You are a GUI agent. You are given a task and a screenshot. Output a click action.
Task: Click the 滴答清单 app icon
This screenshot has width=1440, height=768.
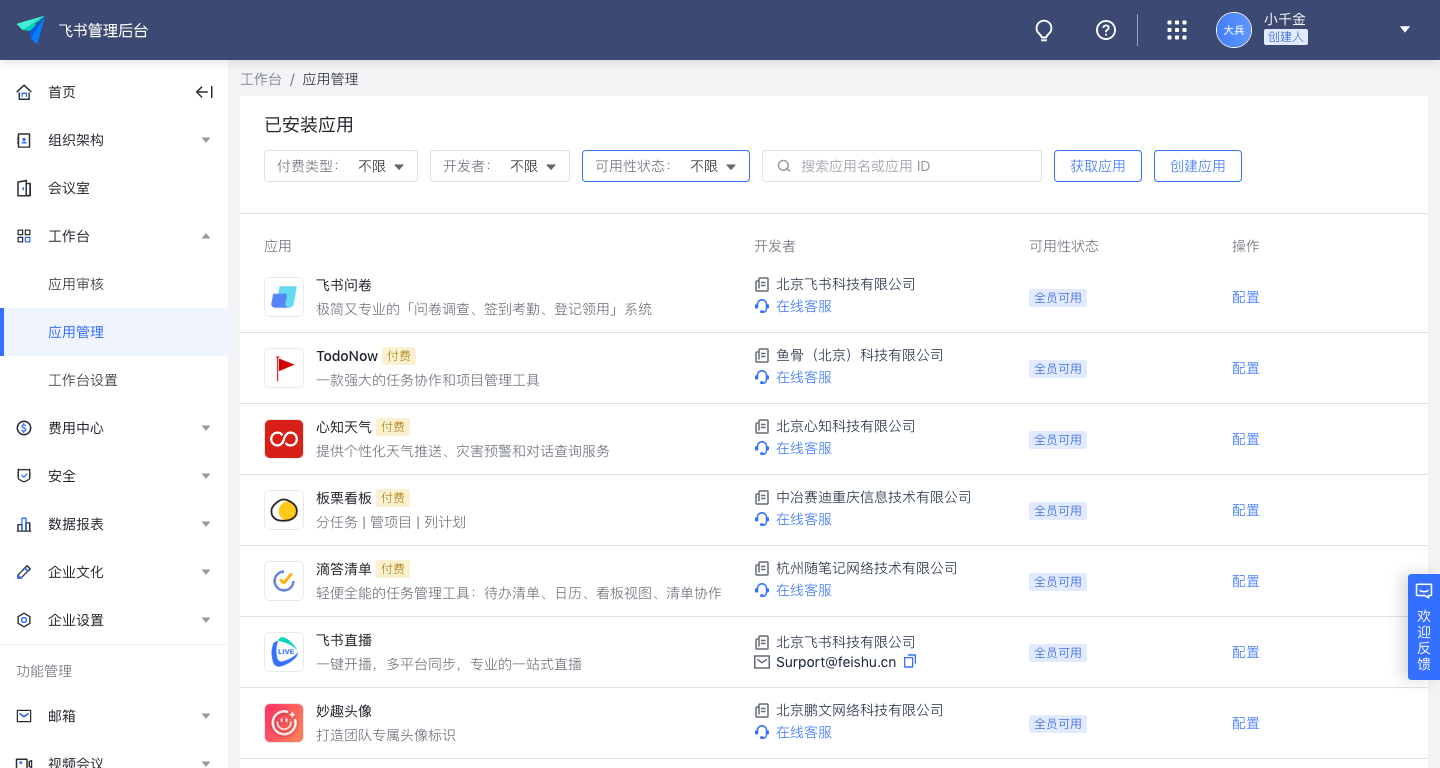284,581
